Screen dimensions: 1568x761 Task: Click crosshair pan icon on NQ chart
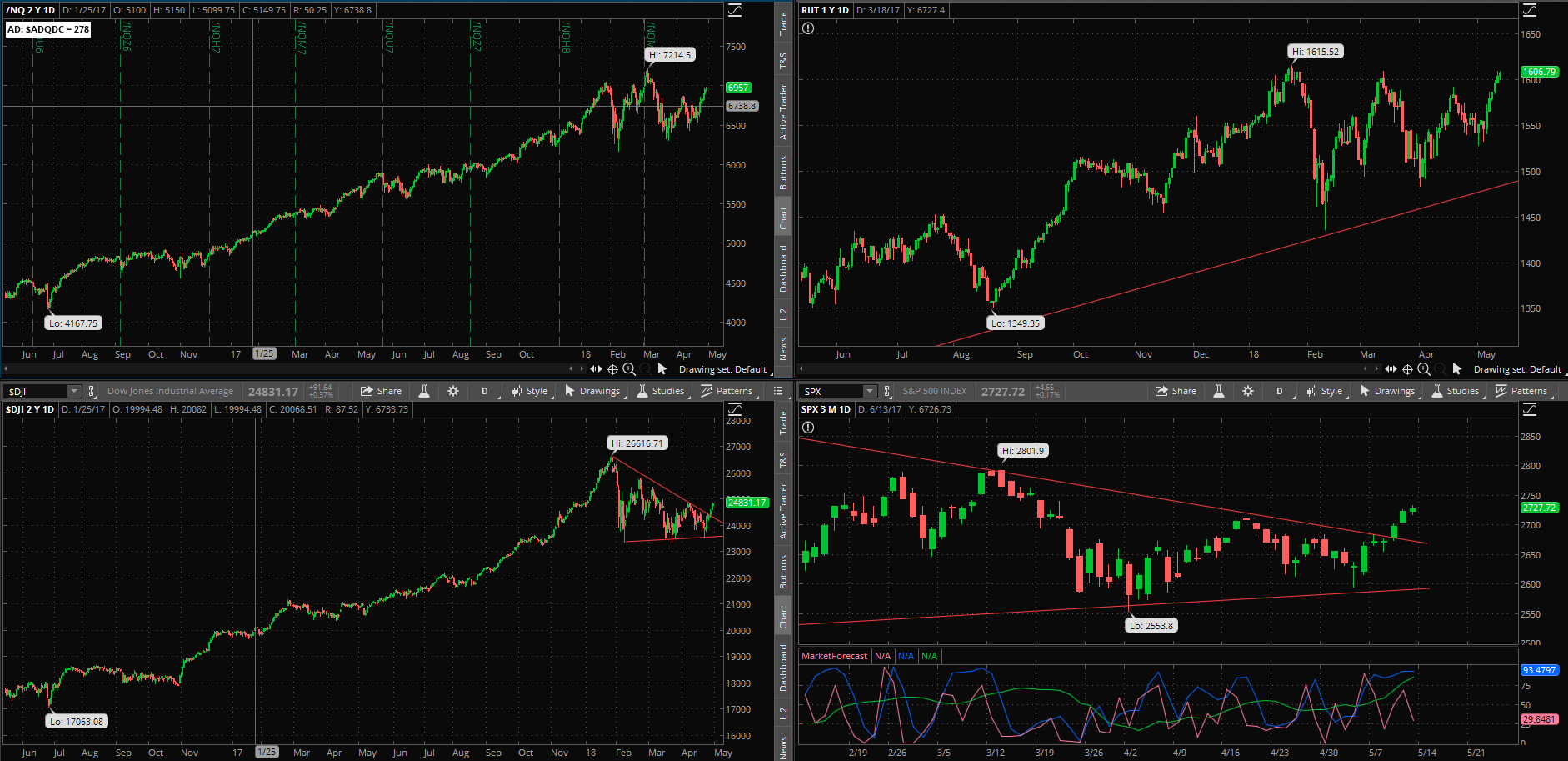(612, 368)
